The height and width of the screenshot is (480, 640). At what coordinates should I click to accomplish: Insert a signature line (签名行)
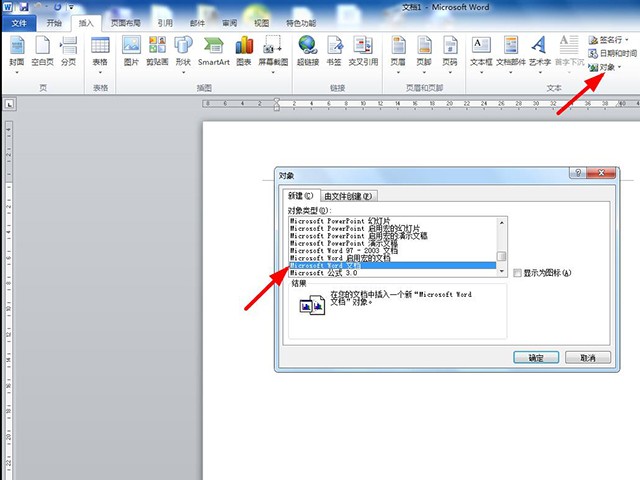click(x=608, y=40)
